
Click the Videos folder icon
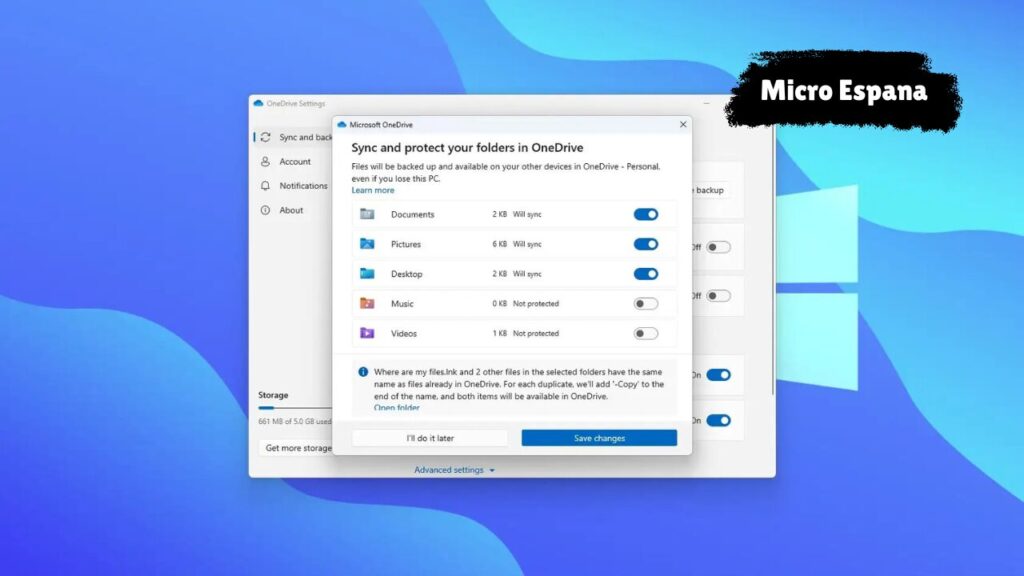pyautogui.click(x=367, y=333)
